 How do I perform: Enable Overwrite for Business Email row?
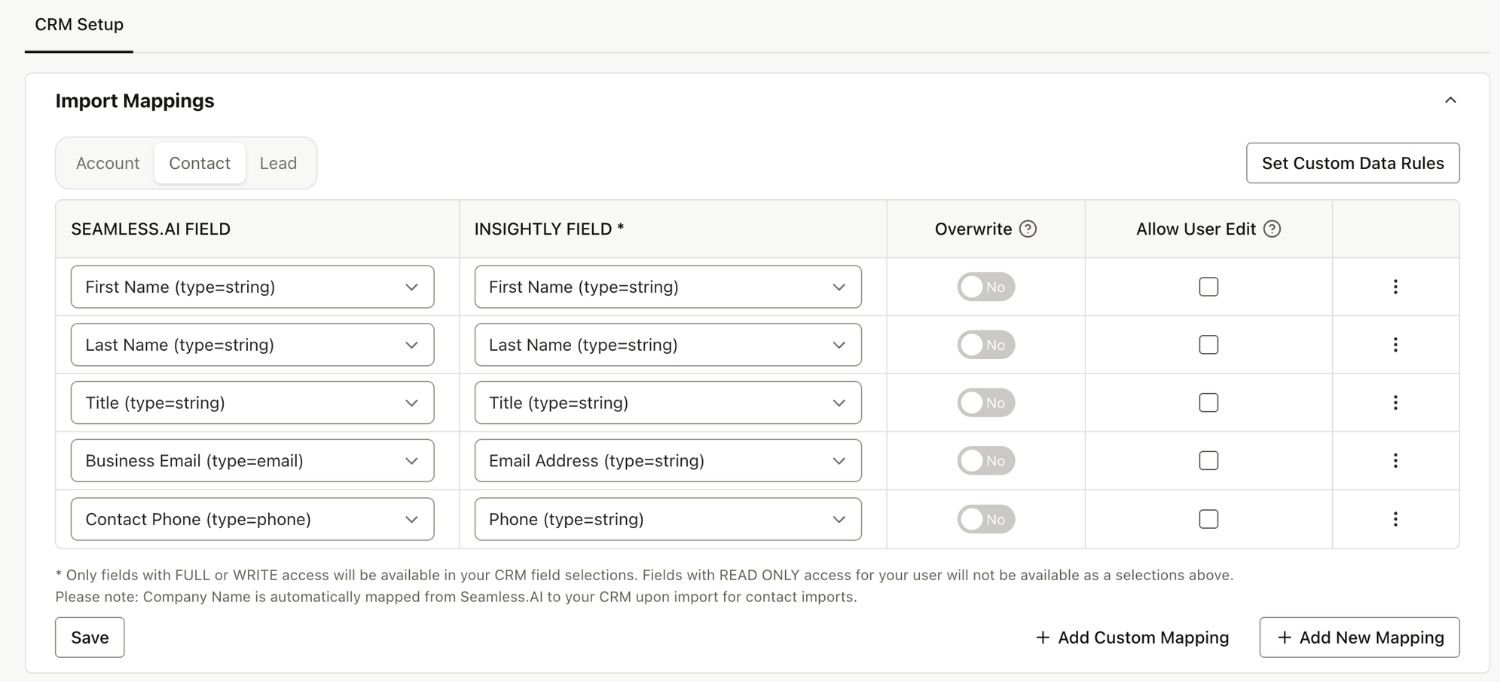pos(986,461)
